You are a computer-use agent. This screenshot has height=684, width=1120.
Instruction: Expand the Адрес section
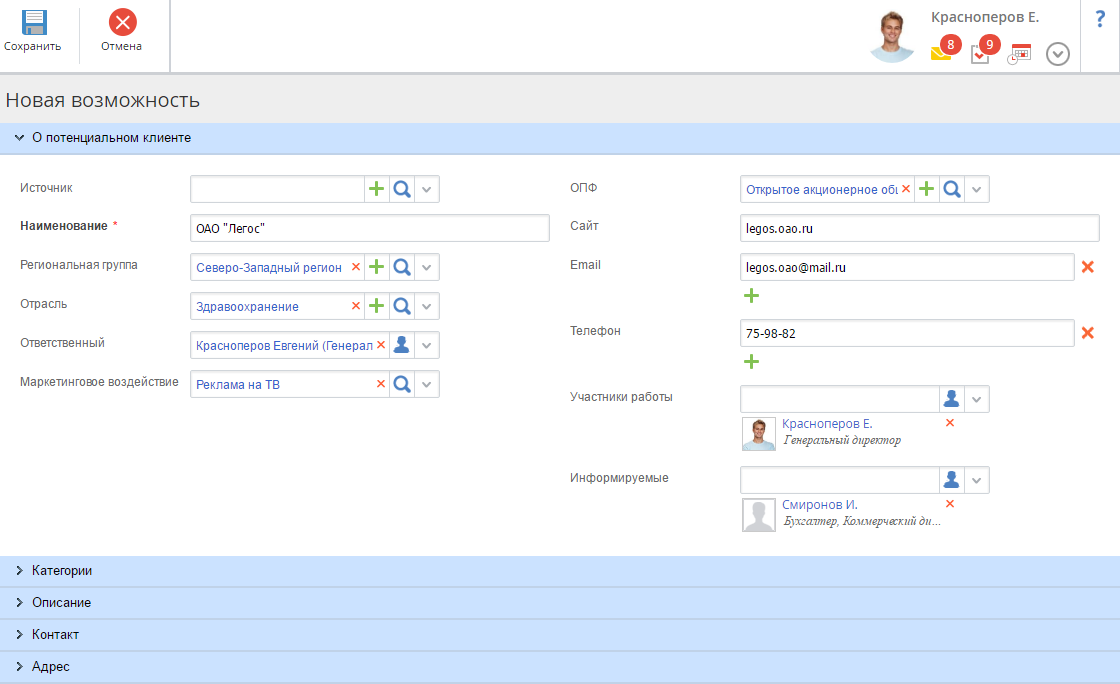pyautogui.click(x=50, y=667)
